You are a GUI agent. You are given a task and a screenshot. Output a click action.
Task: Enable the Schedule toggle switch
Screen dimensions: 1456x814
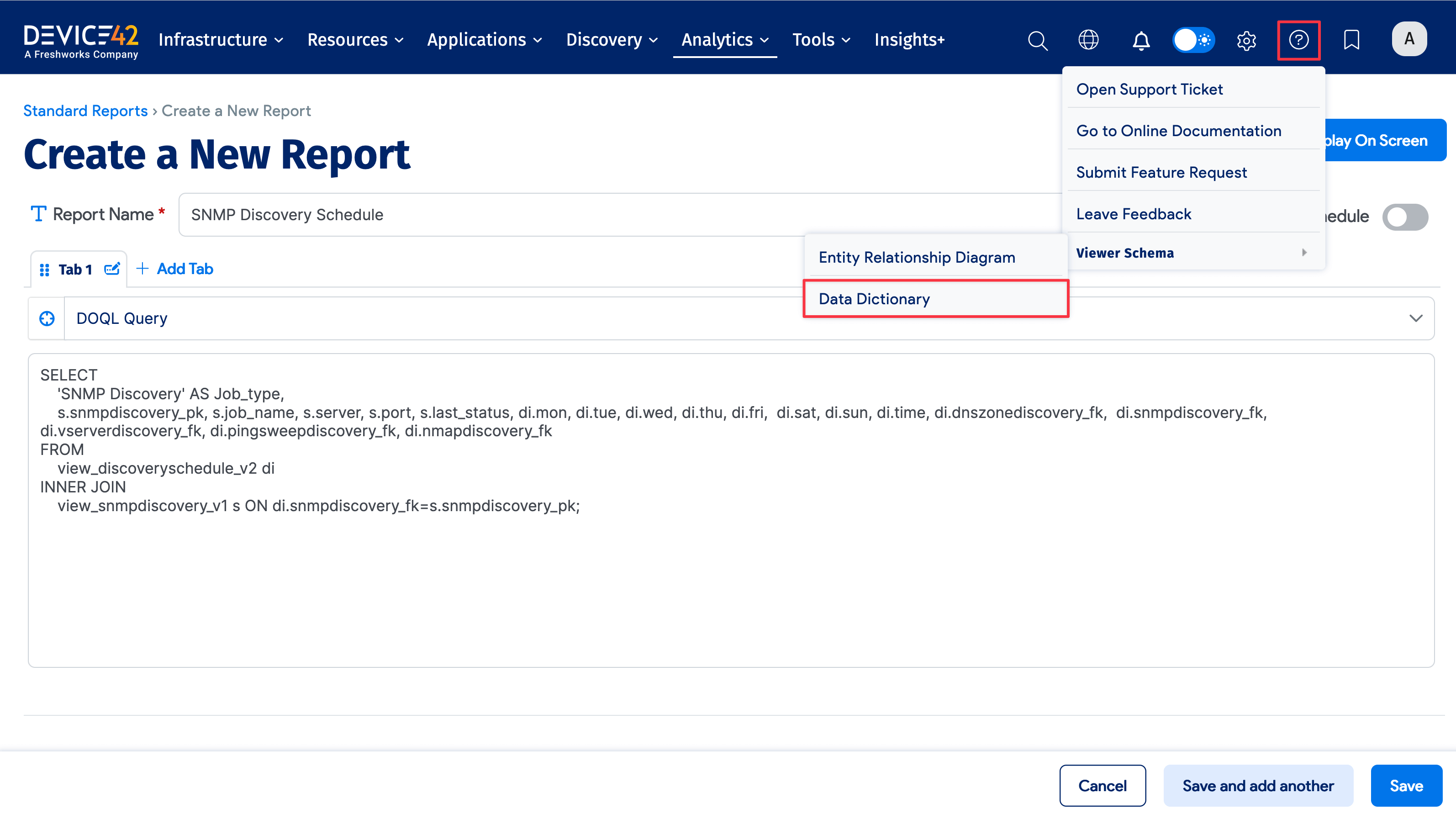pos(1405,217)
